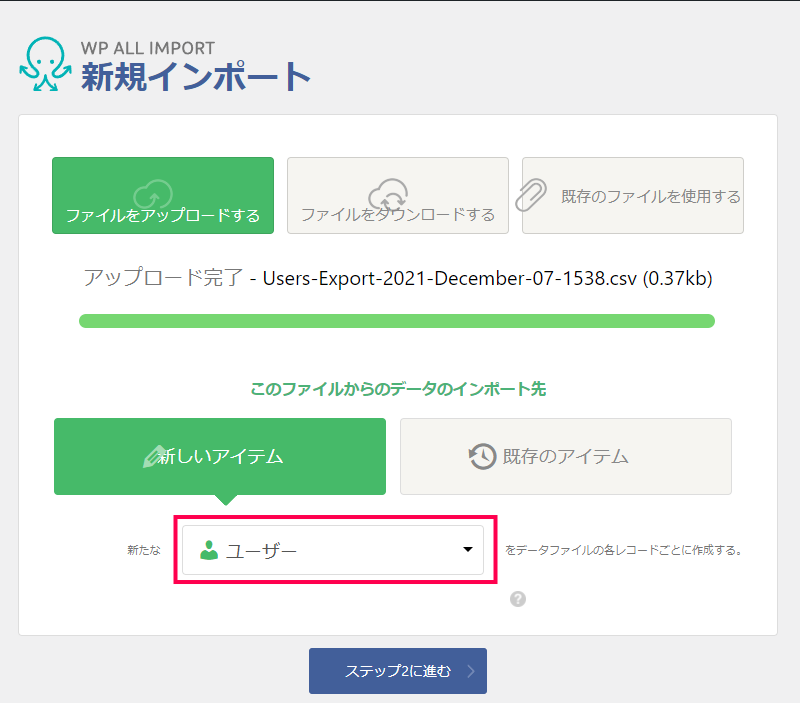This screenshot has height=703, width=800.
Task: Open the question mark help tooltip
Action: point(518,599)
